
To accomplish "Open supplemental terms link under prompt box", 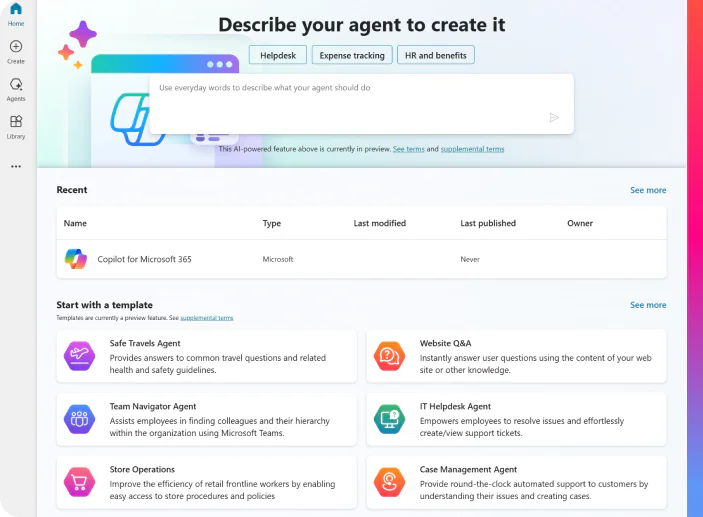I will (472, 149).
